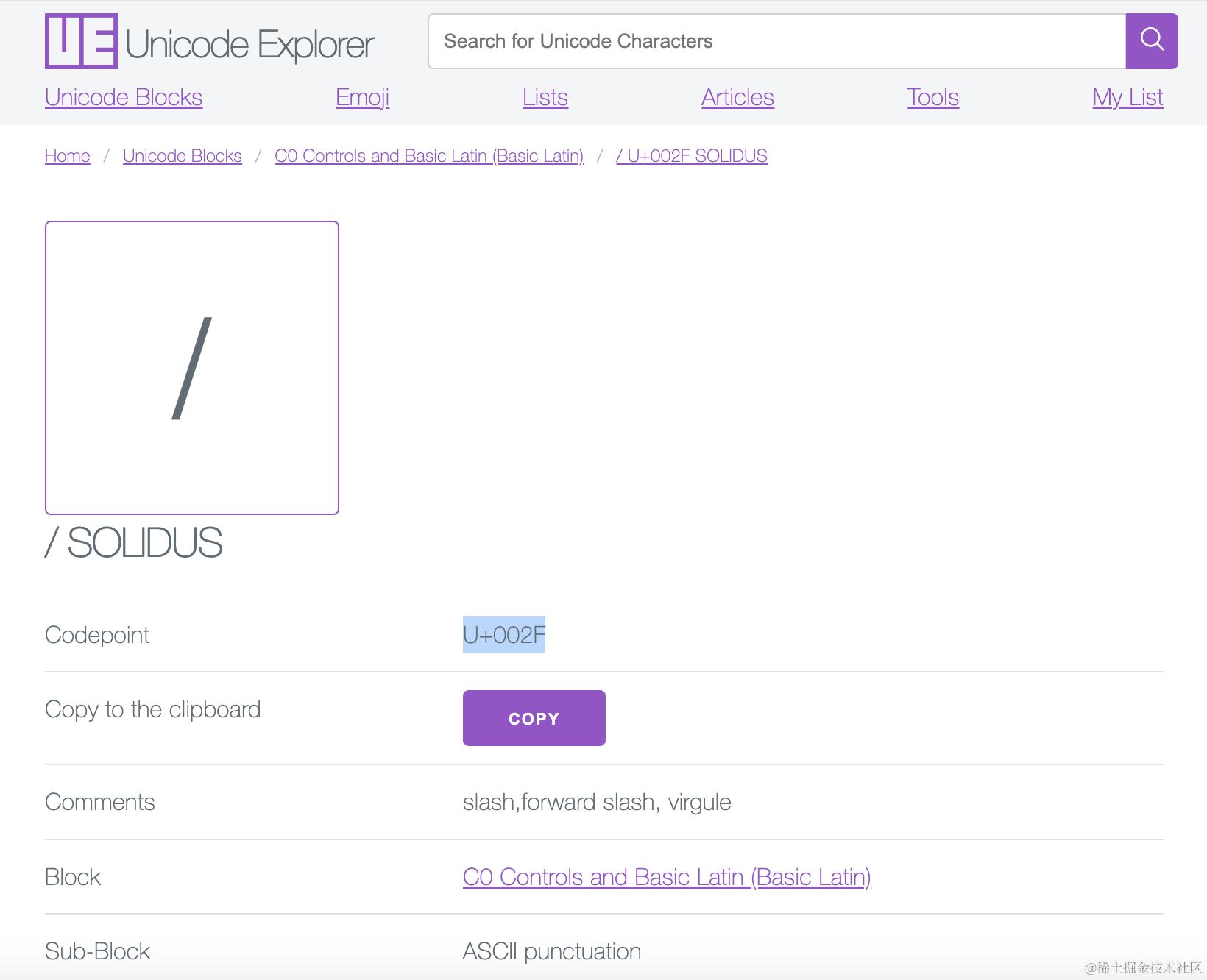Click the 'Codepoint' row label
Viewport: 1207px width, 980px height.
click(x=97, y=635)
